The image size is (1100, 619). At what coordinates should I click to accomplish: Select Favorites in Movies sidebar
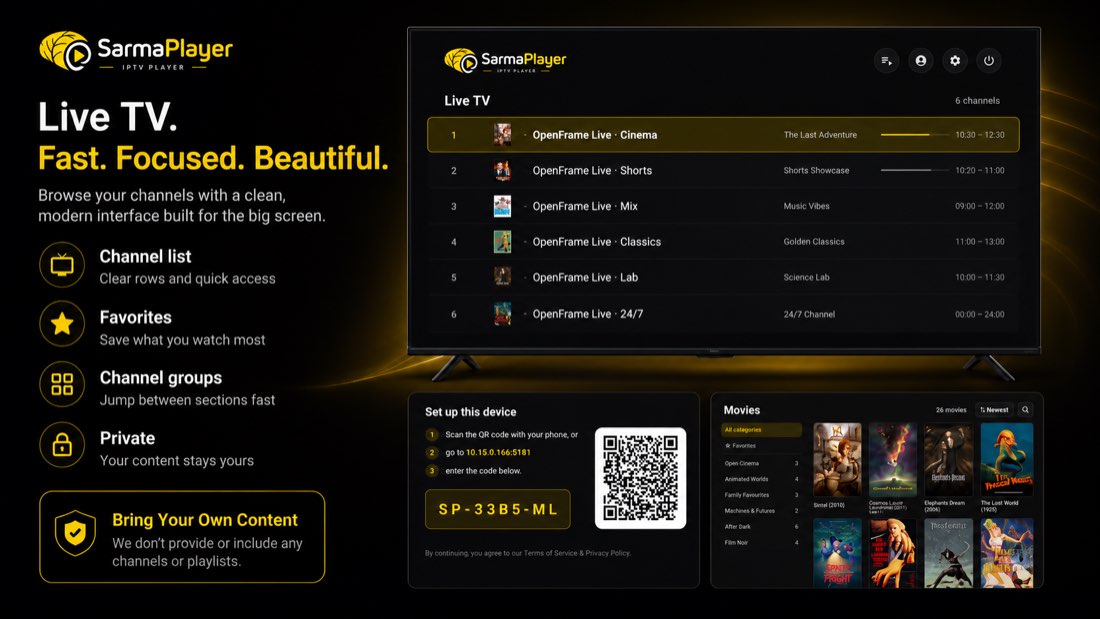761,446
